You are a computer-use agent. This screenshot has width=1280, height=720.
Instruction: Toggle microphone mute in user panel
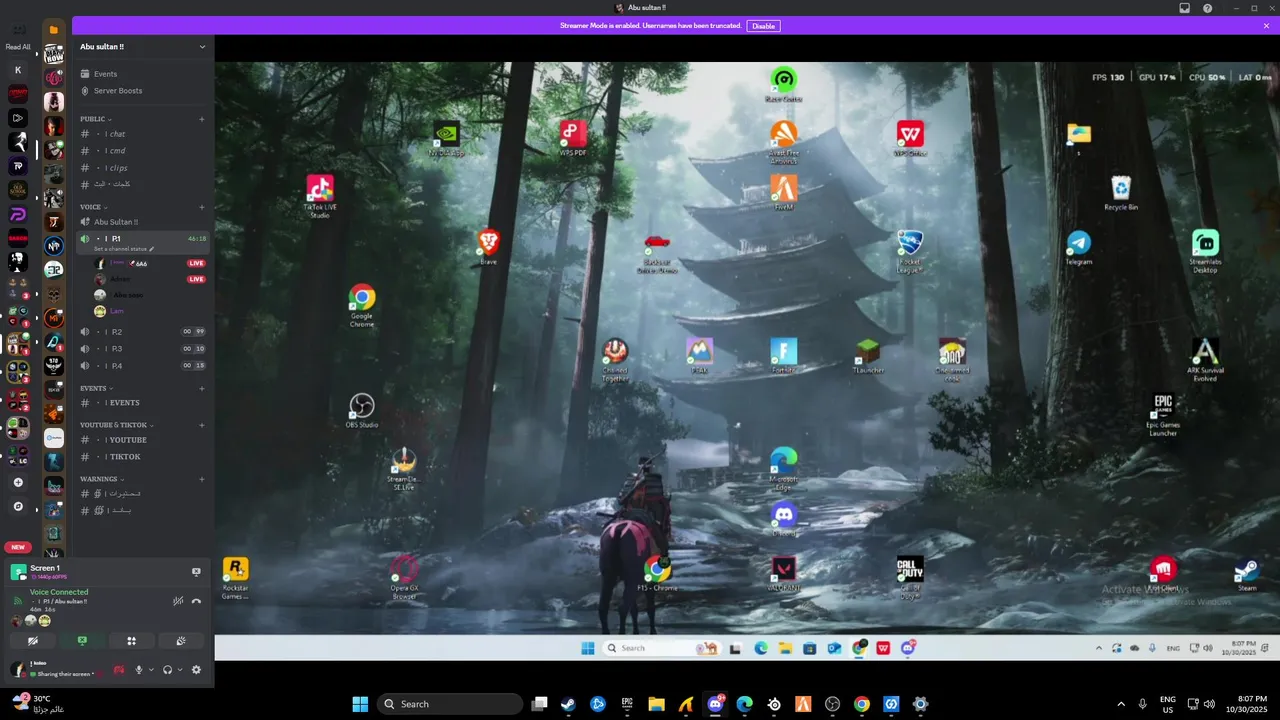tap(139, 670)
